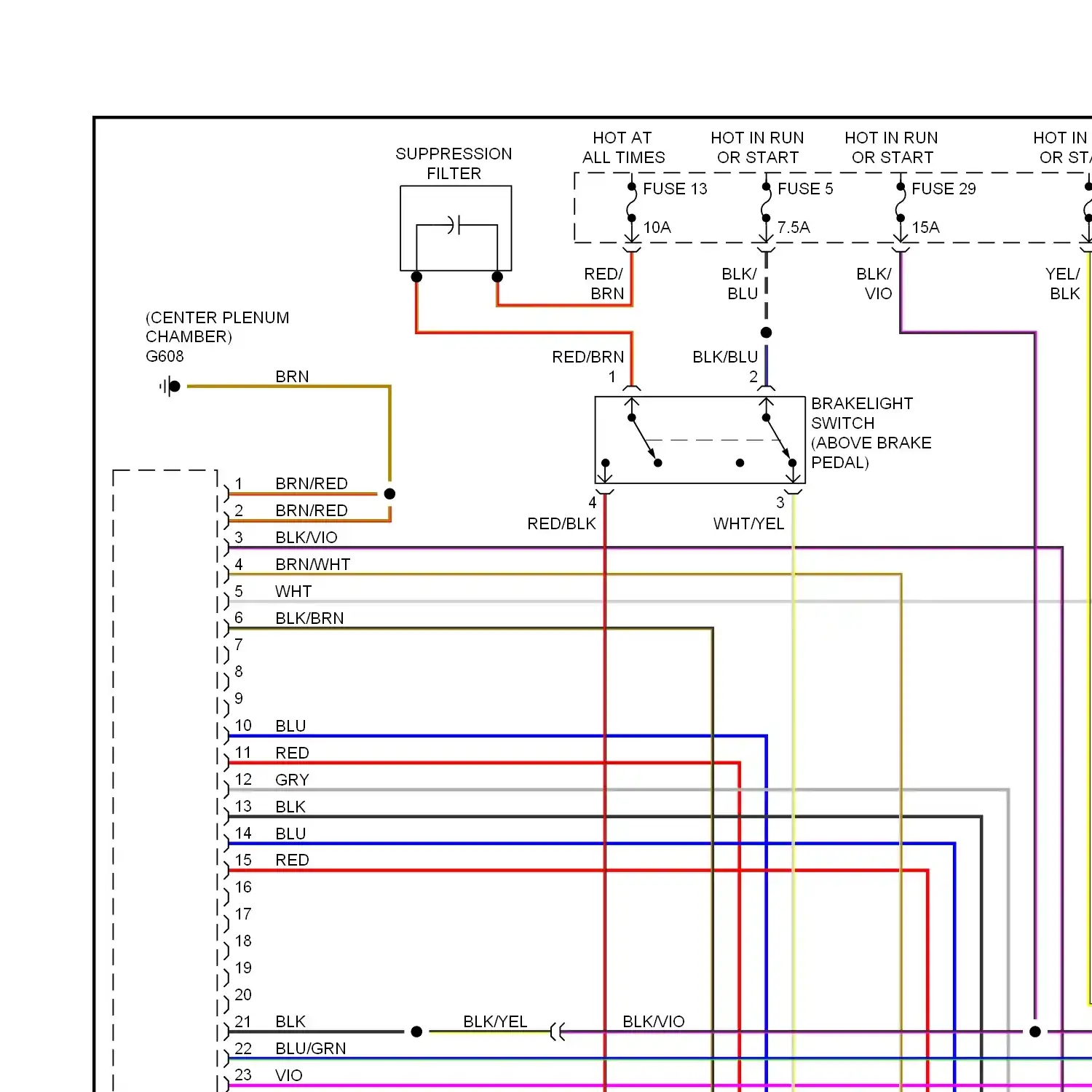Click pin number 7 on the connector
The image size is (1092, 1092).
pyautogui.click(x=239, y=644)
